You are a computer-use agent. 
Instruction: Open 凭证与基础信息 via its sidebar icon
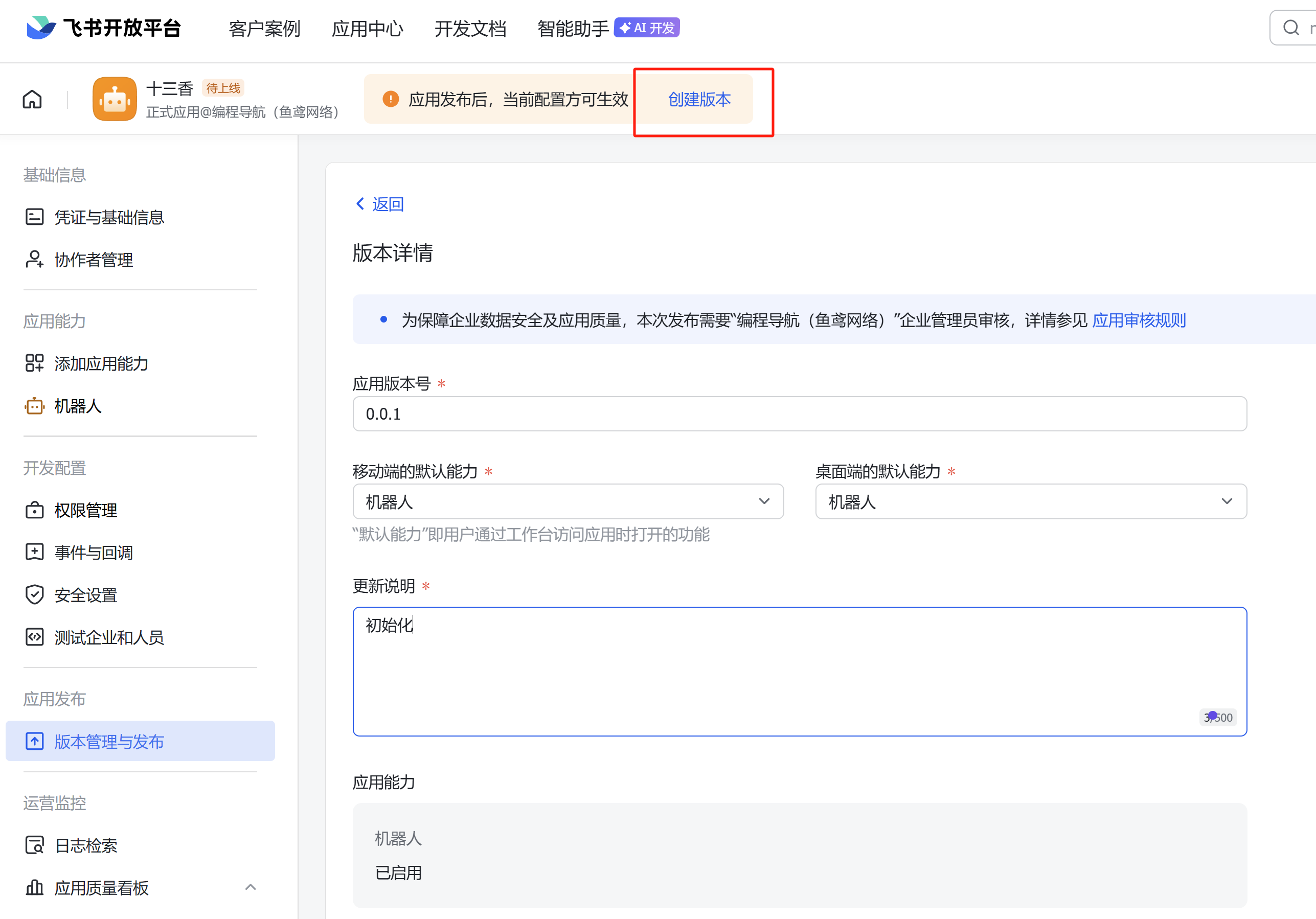pyautogui.click(x=34, y=217)
